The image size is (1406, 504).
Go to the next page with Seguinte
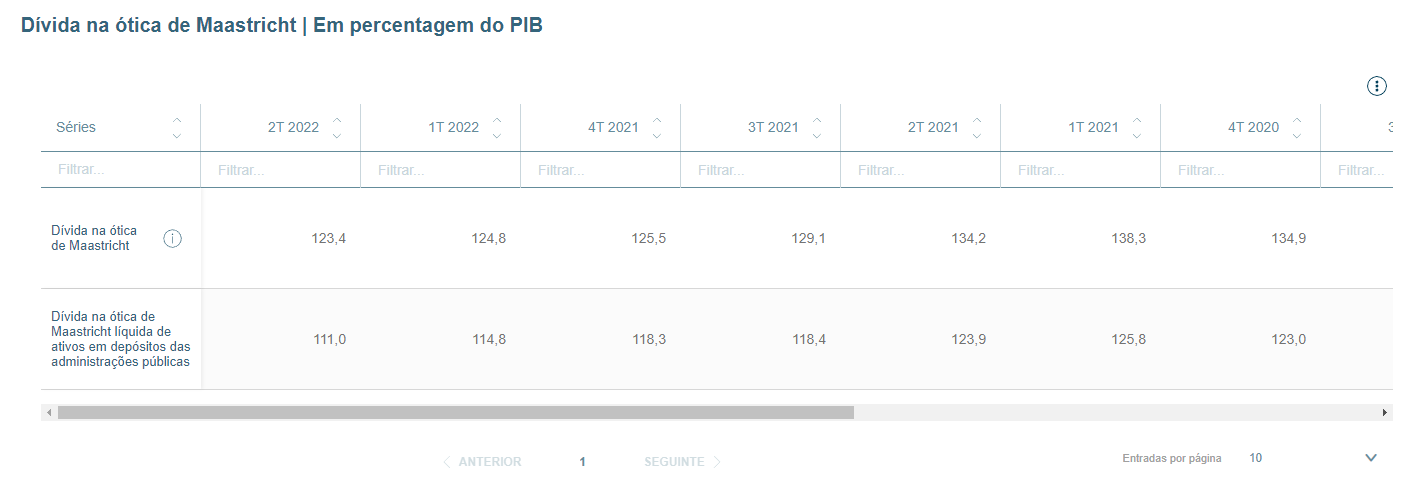click(x=682, y=462)
